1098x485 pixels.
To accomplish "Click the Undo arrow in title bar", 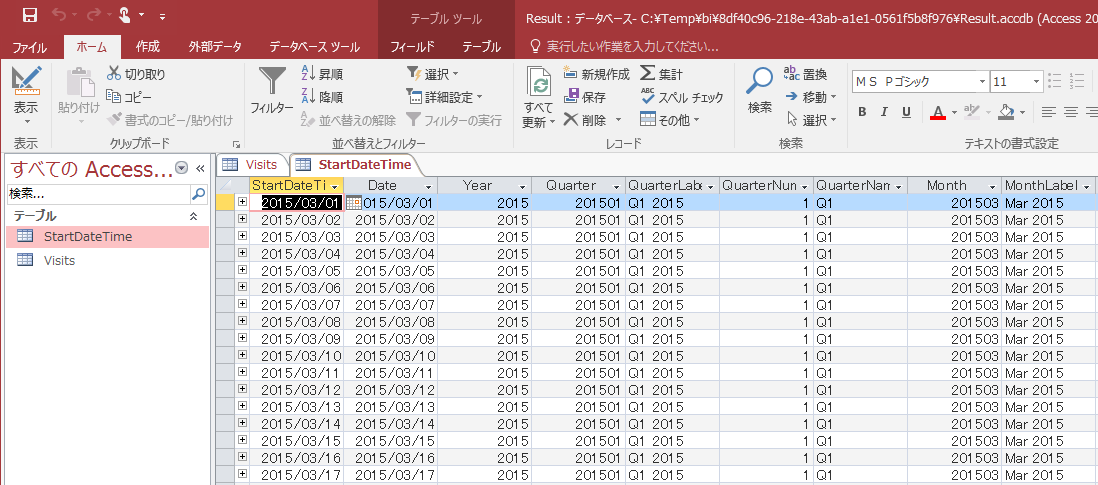I will click(60, 15).
